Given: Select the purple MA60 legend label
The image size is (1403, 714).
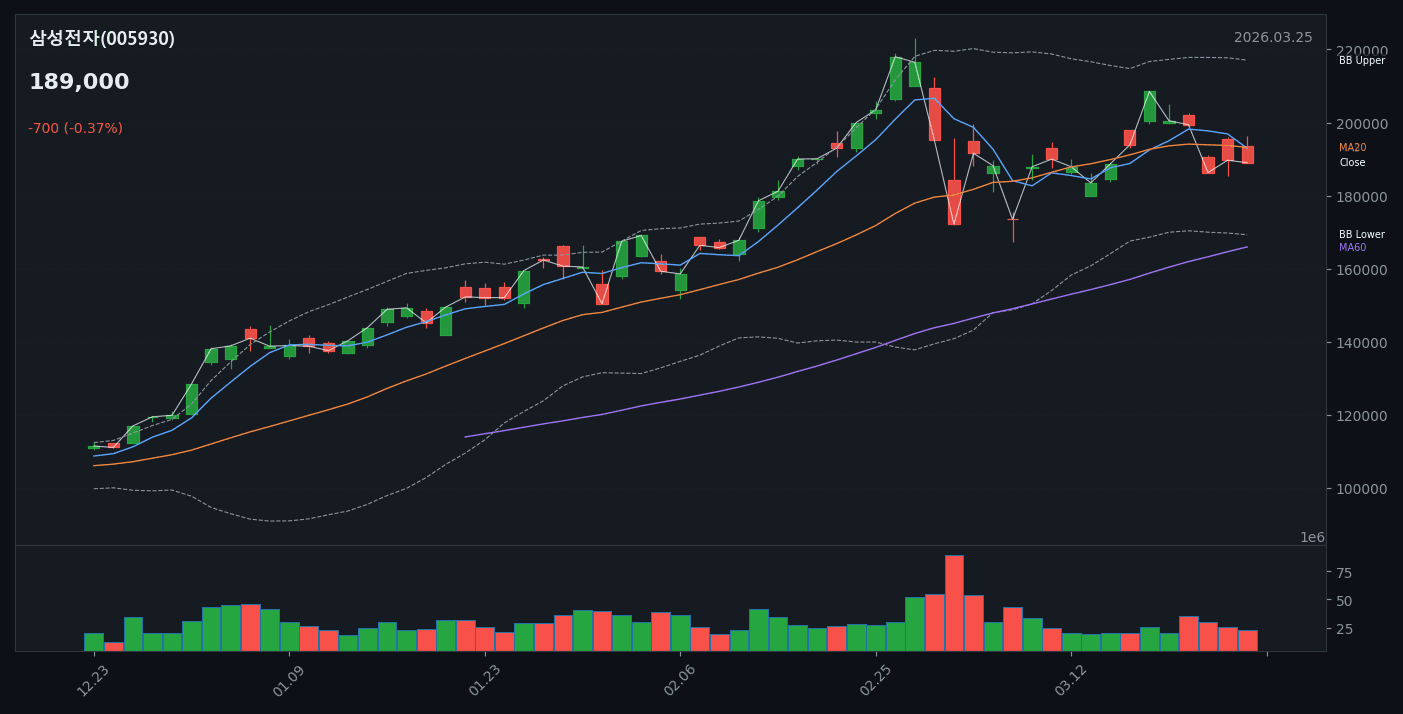Looking at the screenshot, I should [1352, 248].
